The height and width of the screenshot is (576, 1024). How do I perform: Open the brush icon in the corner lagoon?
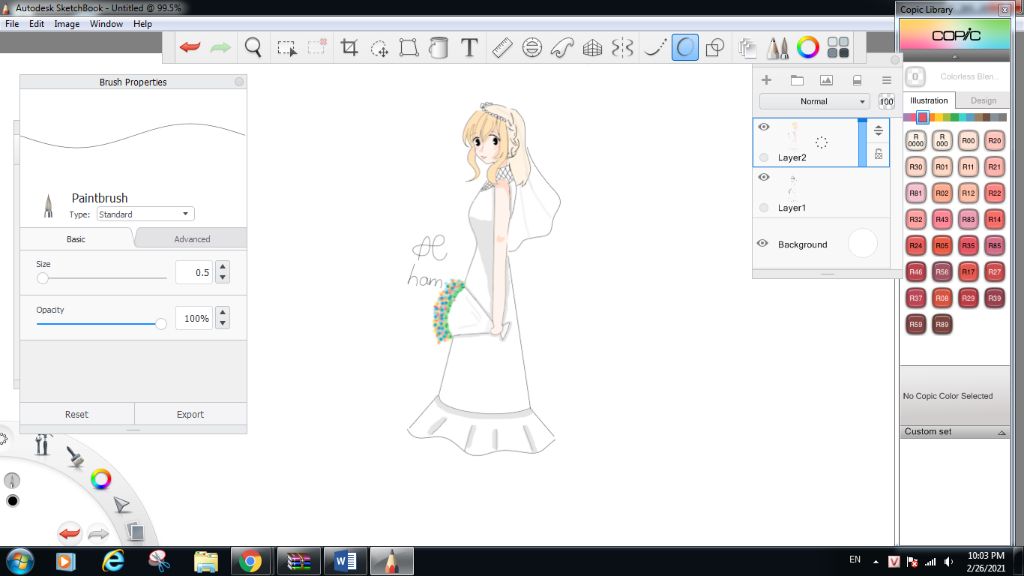pos(75,456)
